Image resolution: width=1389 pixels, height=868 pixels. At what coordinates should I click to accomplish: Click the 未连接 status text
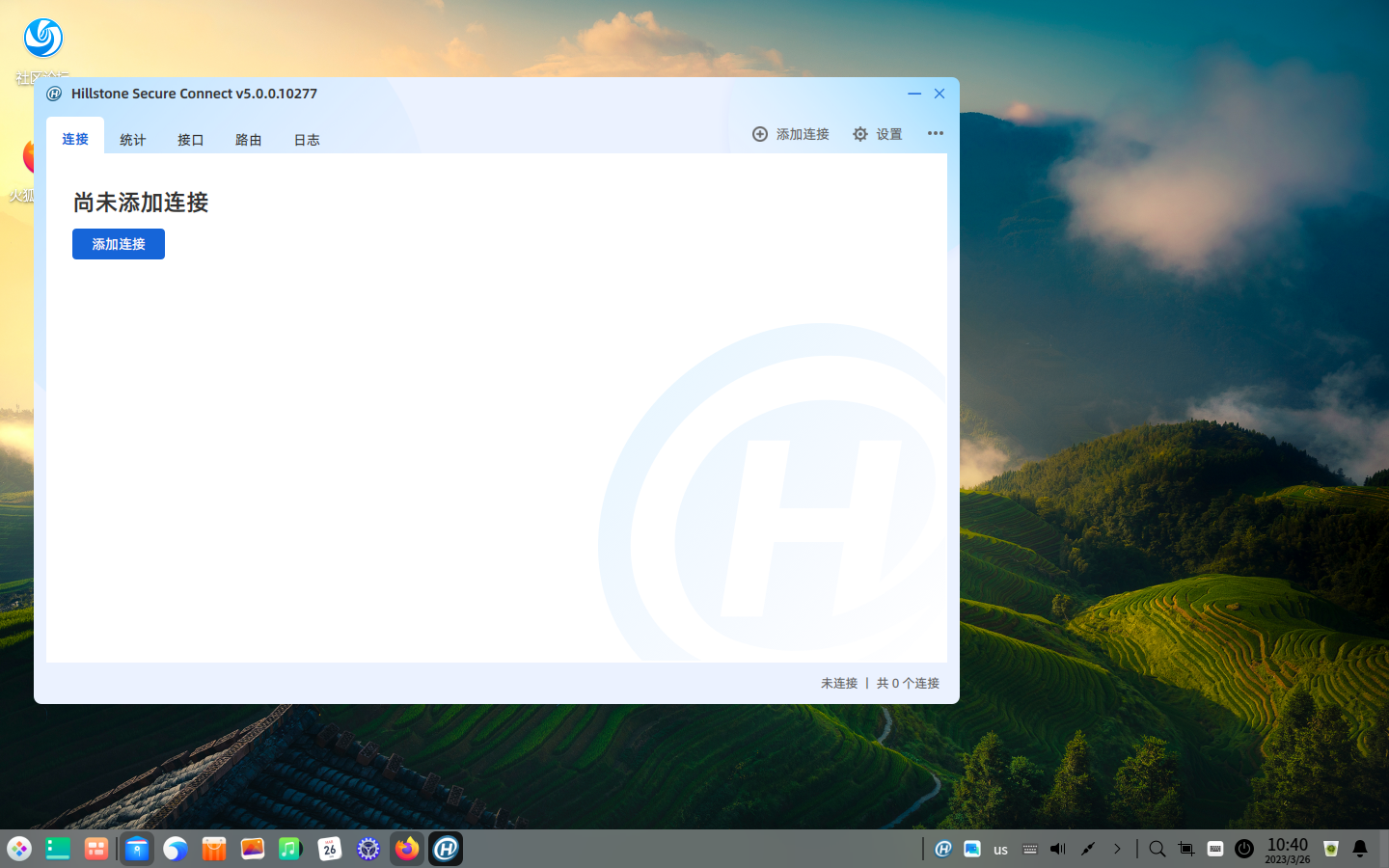pos(839,683)
